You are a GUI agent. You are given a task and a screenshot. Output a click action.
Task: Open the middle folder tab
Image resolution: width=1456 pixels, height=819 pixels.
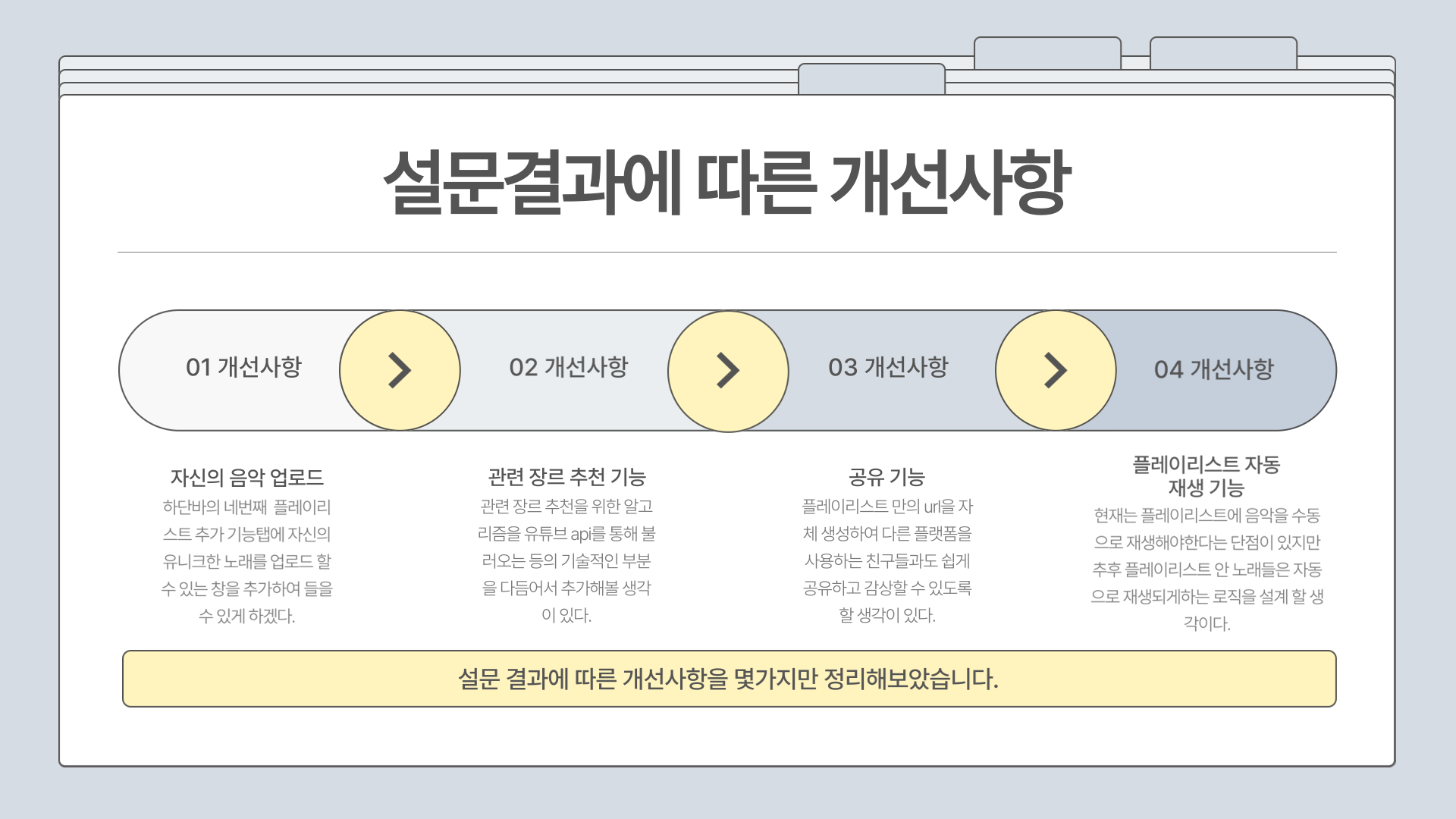click(1047, 53)
